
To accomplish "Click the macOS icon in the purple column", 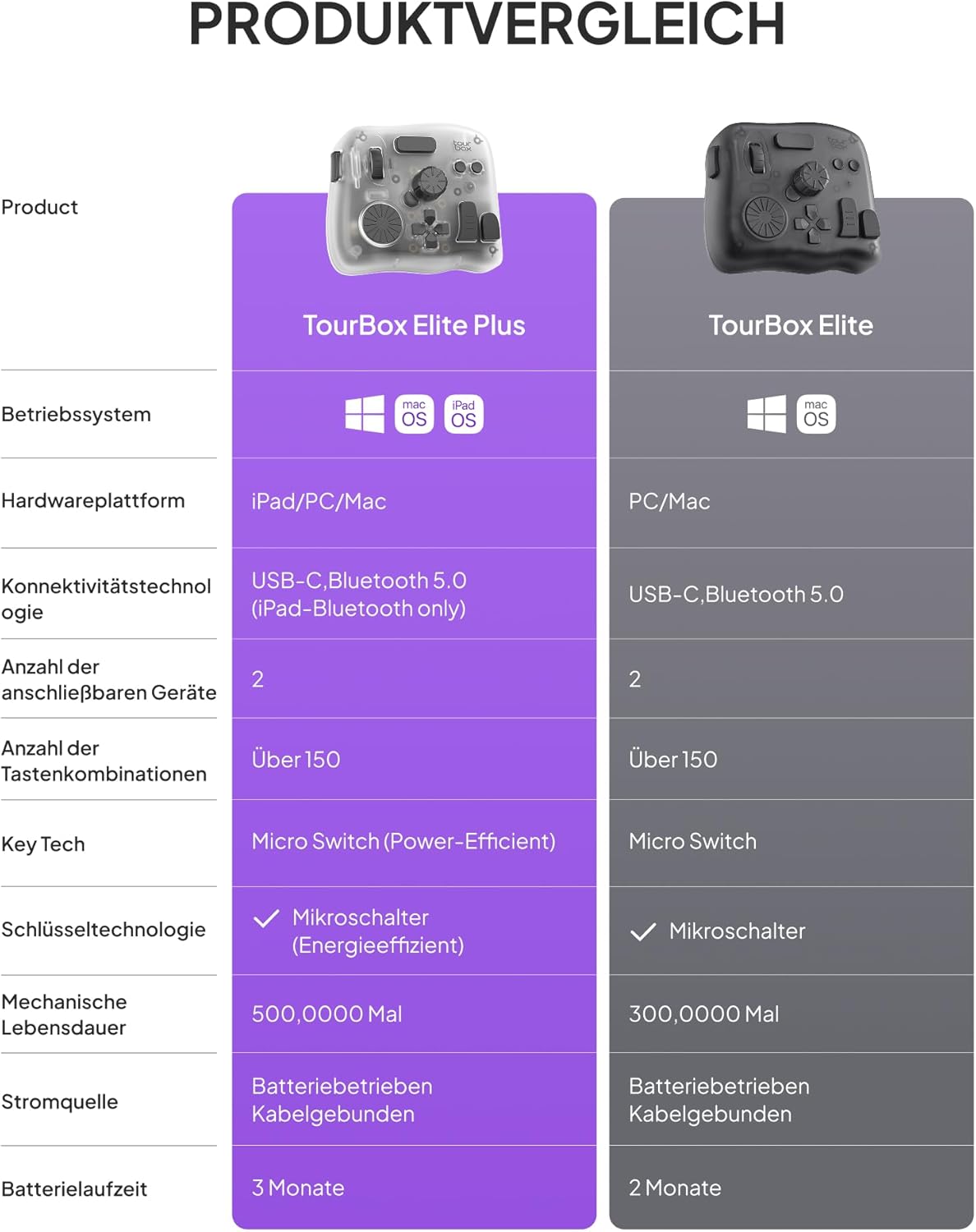I will (414, 414).
